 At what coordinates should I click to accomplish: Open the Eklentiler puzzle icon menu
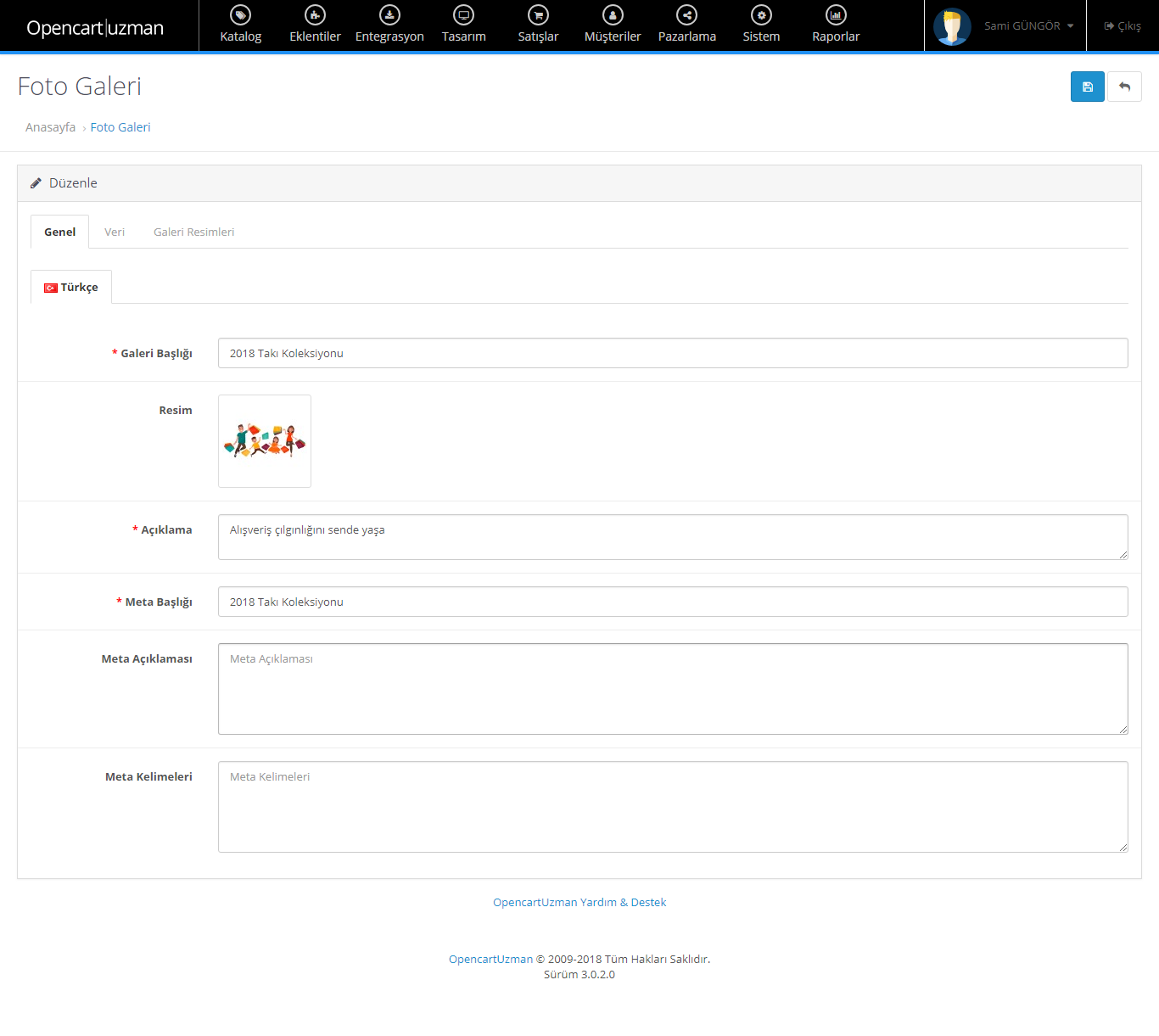coord(315,15)
